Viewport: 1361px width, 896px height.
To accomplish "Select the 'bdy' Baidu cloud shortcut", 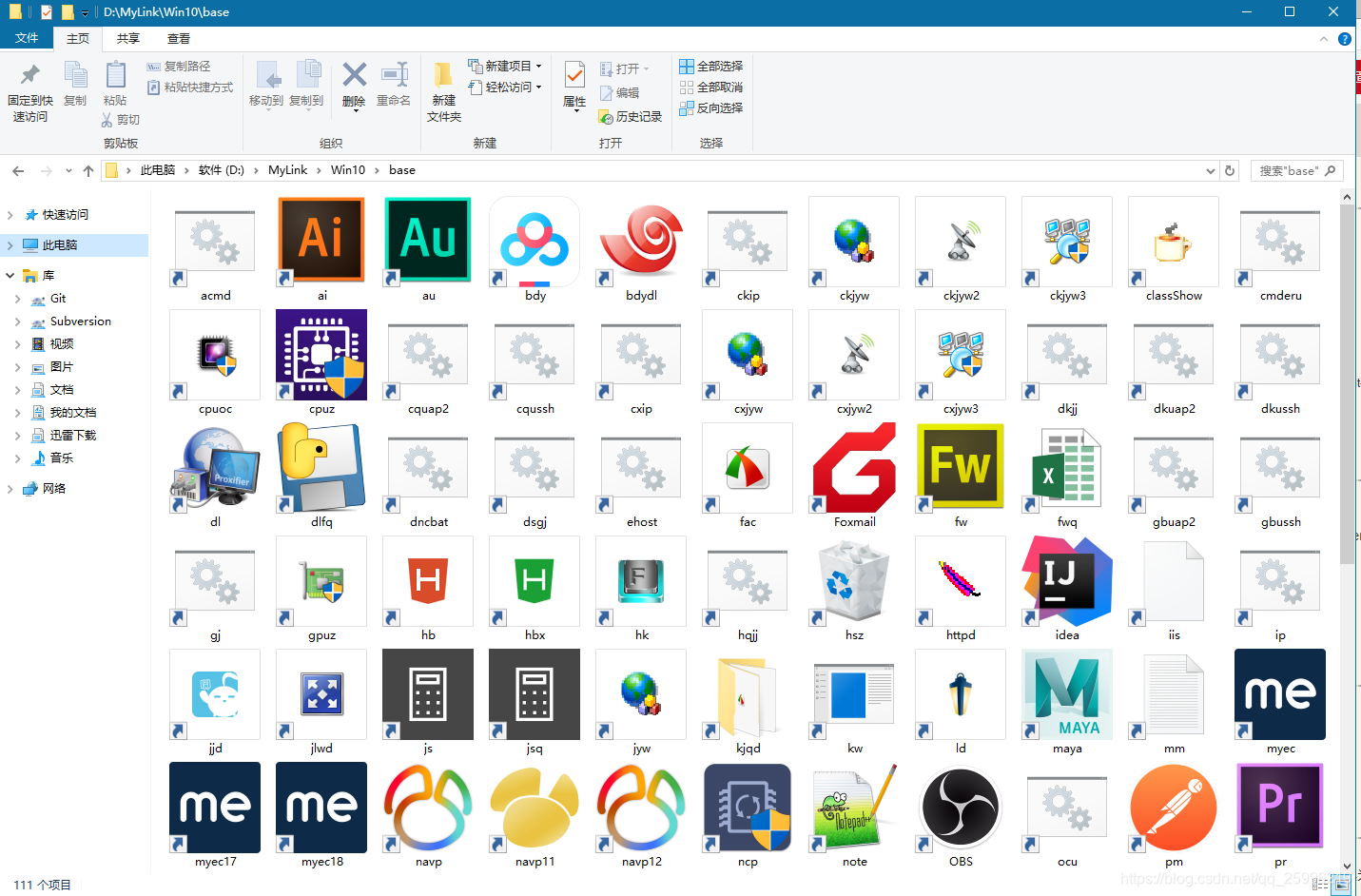I will click(535, 242).
